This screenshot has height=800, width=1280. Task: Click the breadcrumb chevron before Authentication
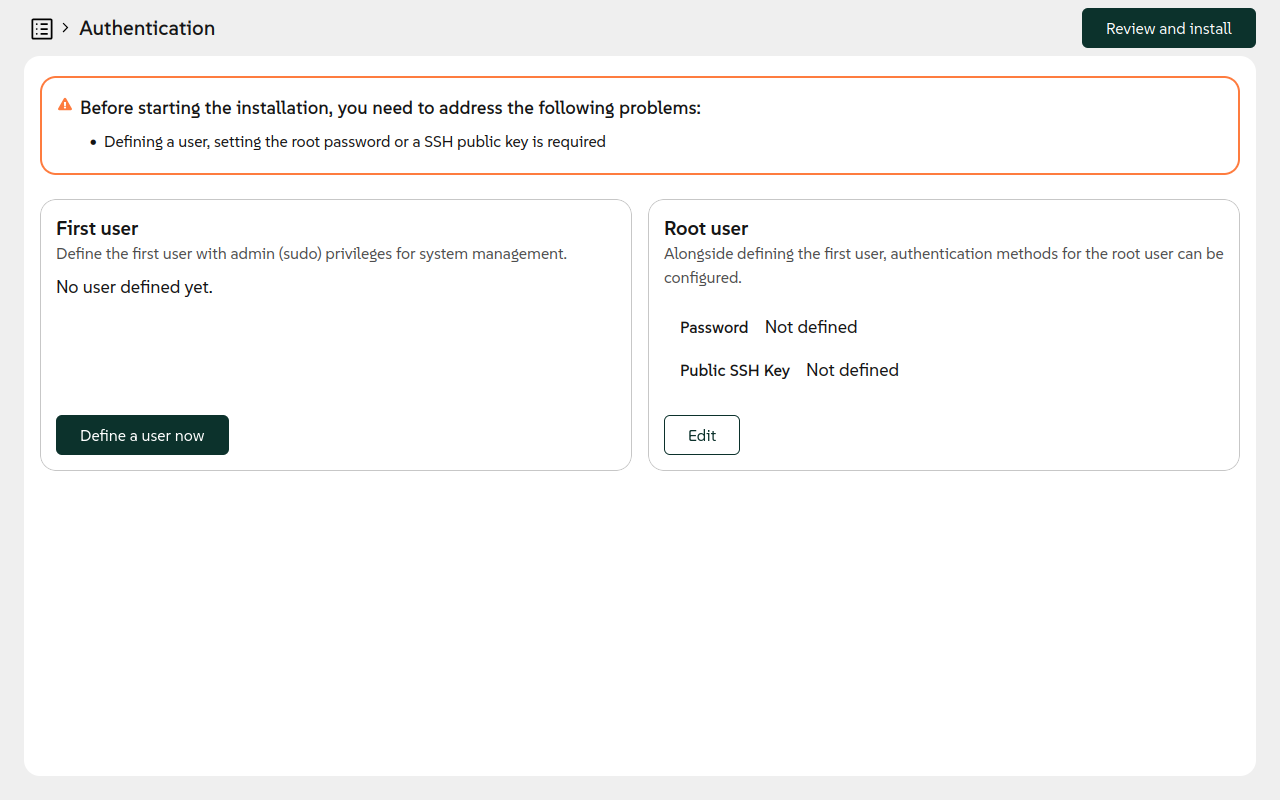click(x=66, y=28)
